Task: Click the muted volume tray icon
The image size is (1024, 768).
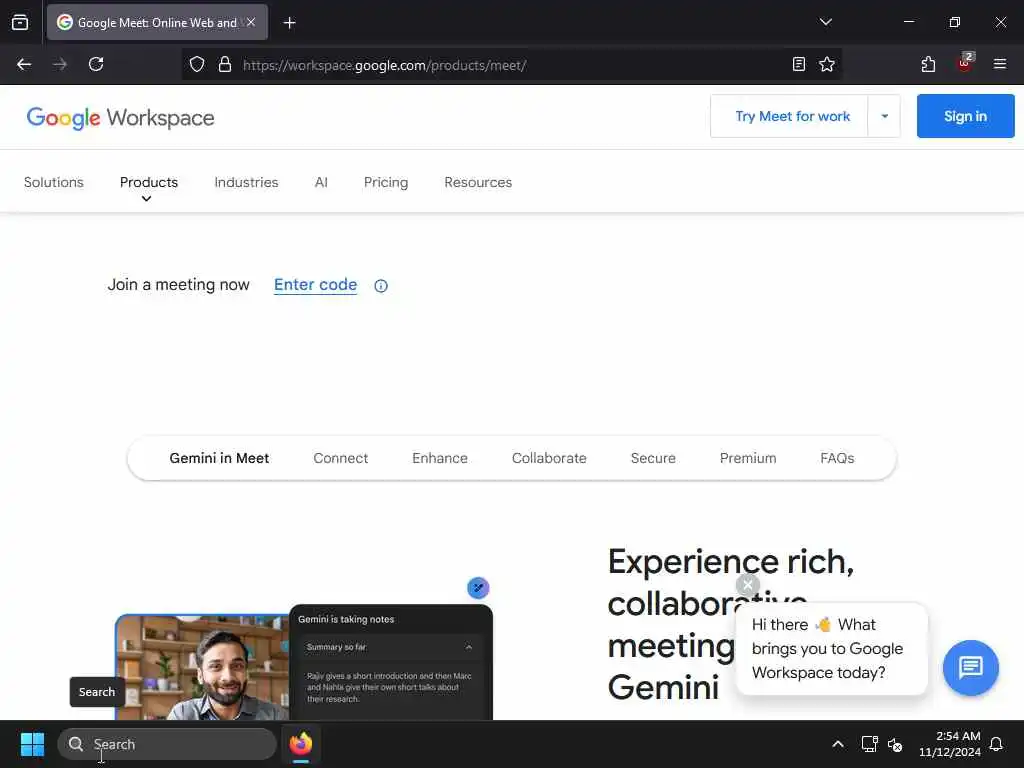Action: [x=895, y=744]
